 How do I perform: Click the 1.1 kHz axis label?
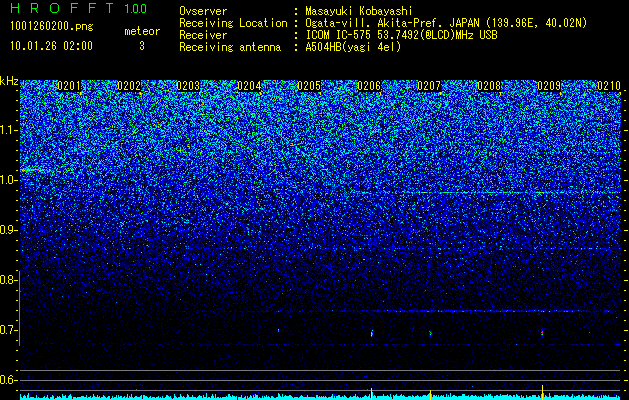(9, 130)
